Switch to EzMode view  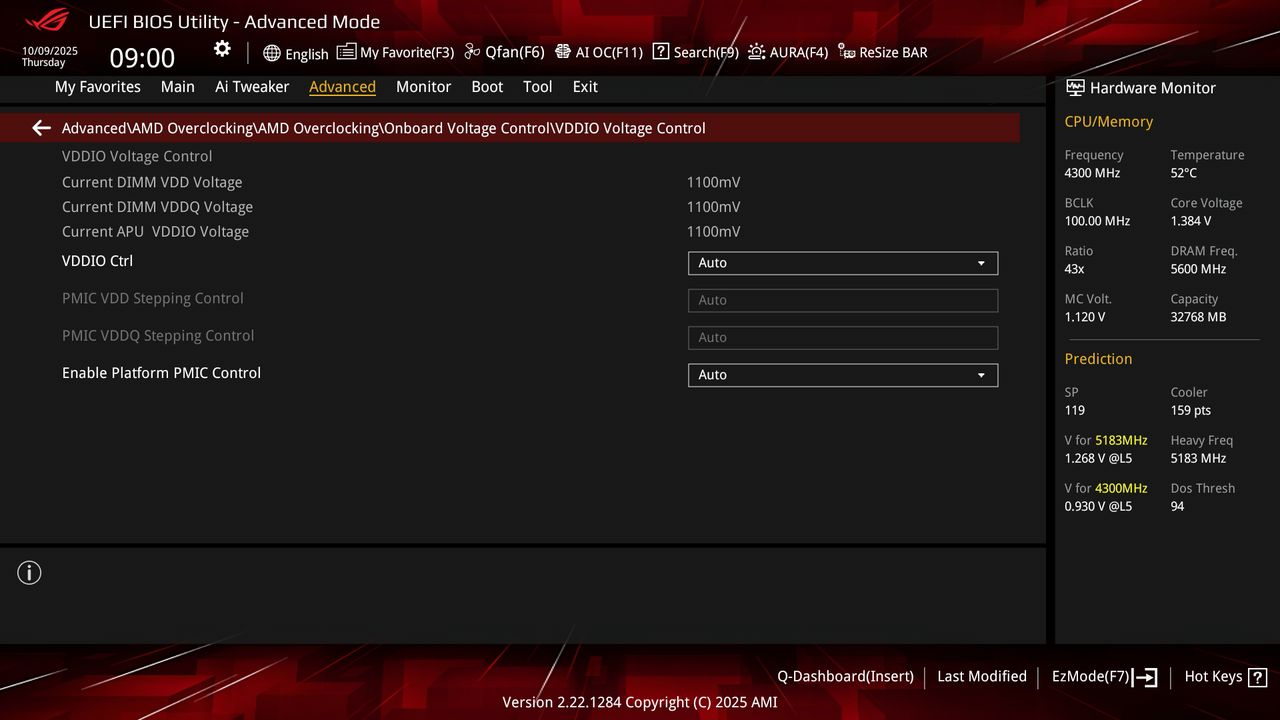coord(1093,676)
